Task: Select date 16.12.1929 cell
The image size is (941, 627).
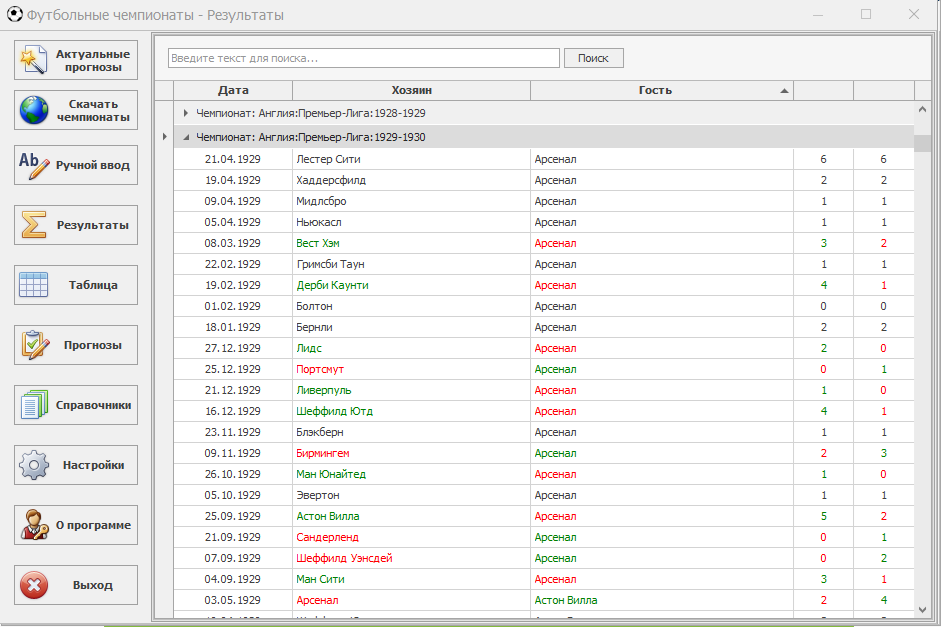Action: point(233,411)
